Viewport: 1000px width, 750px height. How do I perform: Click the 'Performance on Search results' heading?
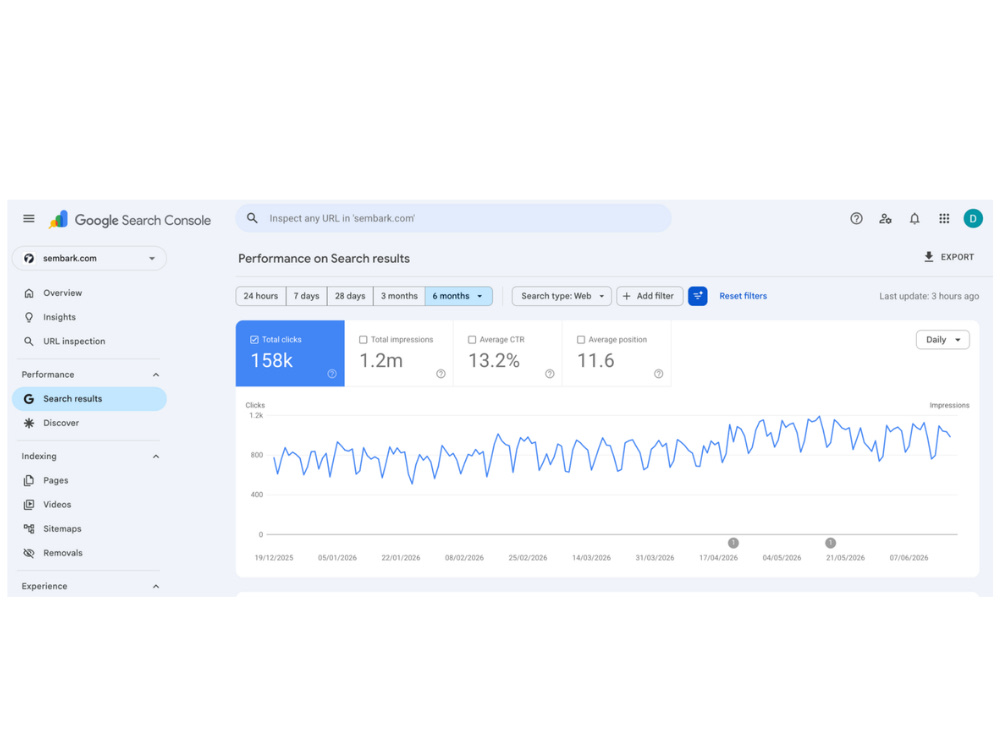coord(324,258)
